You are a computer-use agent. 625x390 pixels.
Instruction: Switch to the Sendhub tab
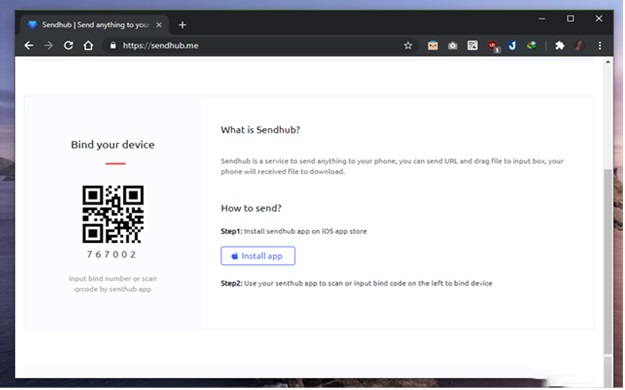click(94, 25)
